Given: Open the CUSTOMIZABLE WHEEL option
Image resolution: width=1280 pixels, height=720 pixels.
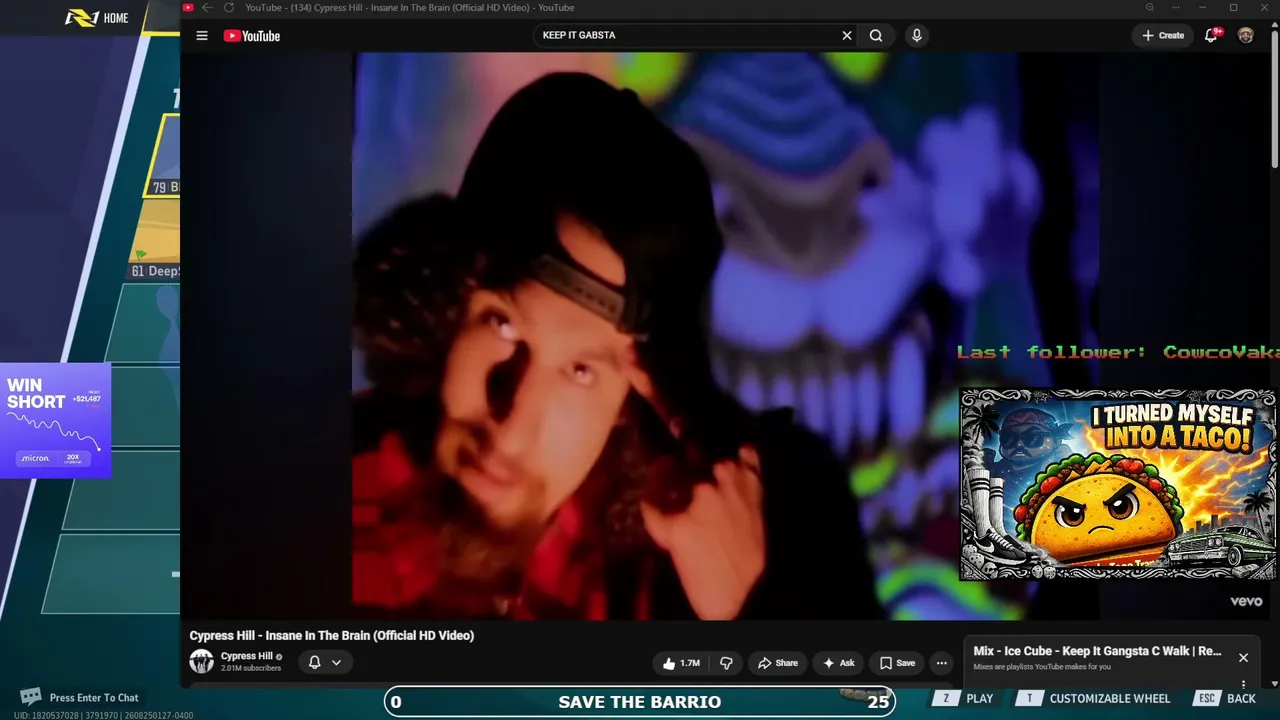Looking at the screenshot, I should pos(1093,699).
